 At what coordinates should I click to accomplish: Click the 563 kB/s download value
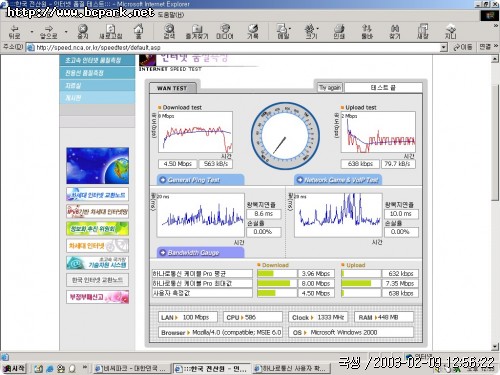[216, 164]
